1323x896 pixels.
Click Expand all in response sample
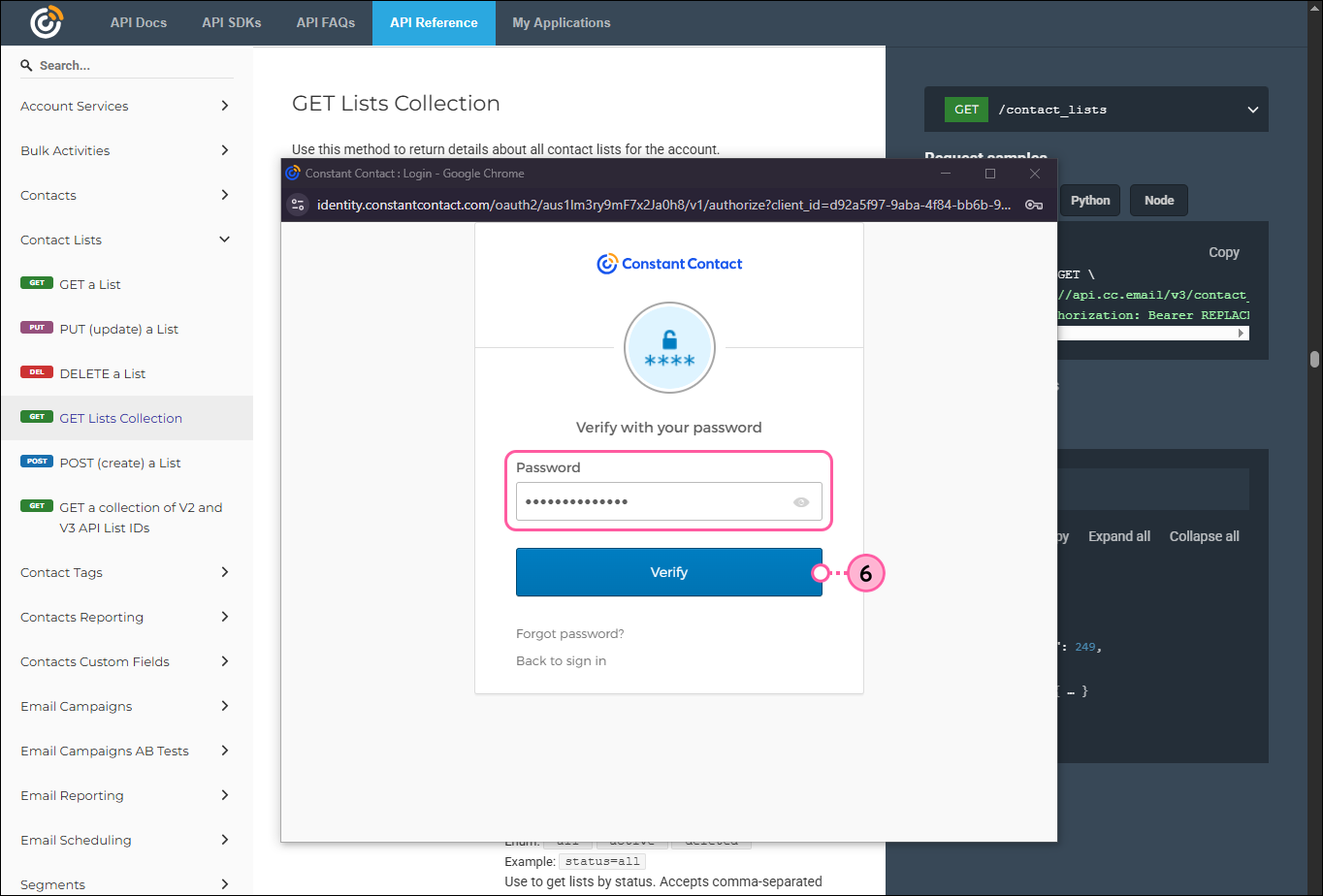[1119, 536]
